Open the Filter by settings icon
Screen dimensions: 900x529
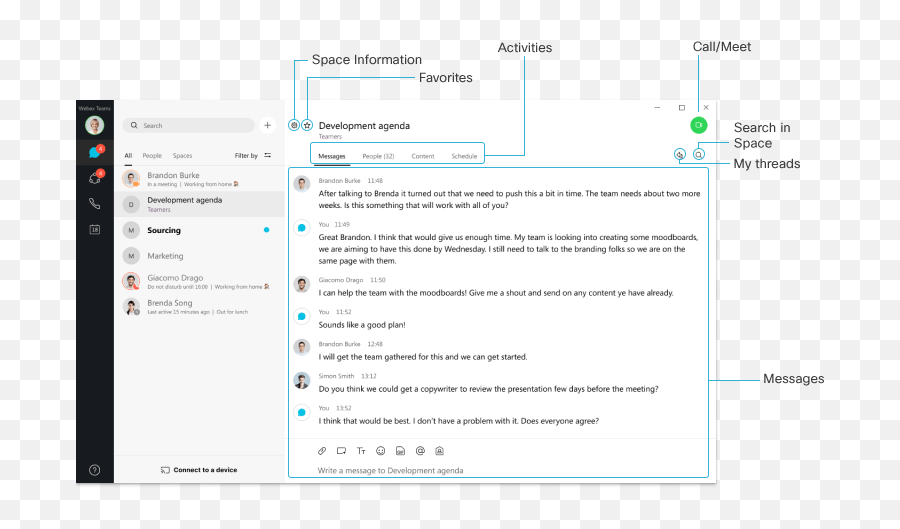(x=267, y=155)
